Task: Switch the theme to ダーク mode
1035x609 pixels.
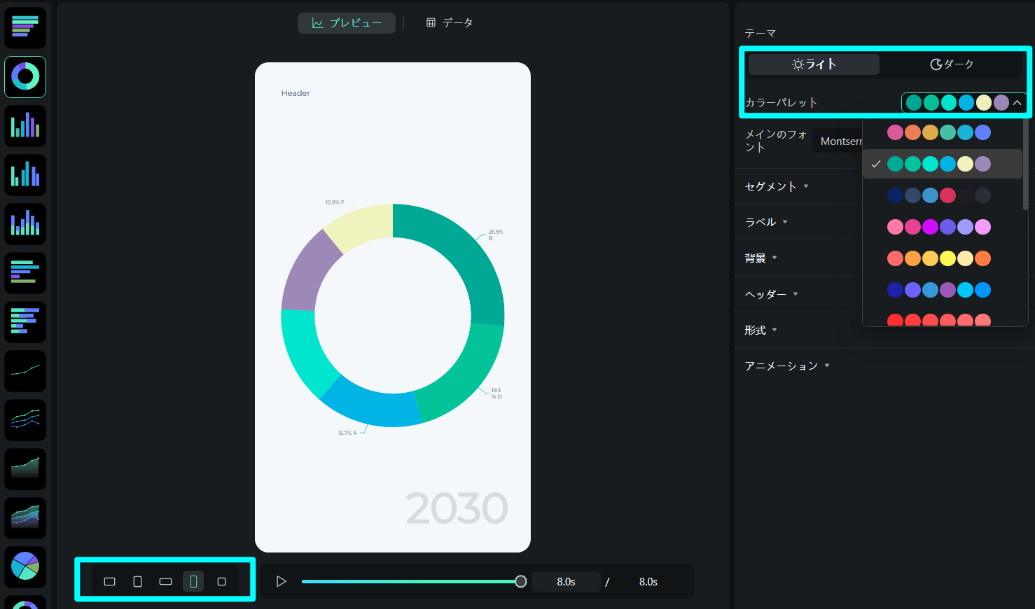Action: coord(950,64)
